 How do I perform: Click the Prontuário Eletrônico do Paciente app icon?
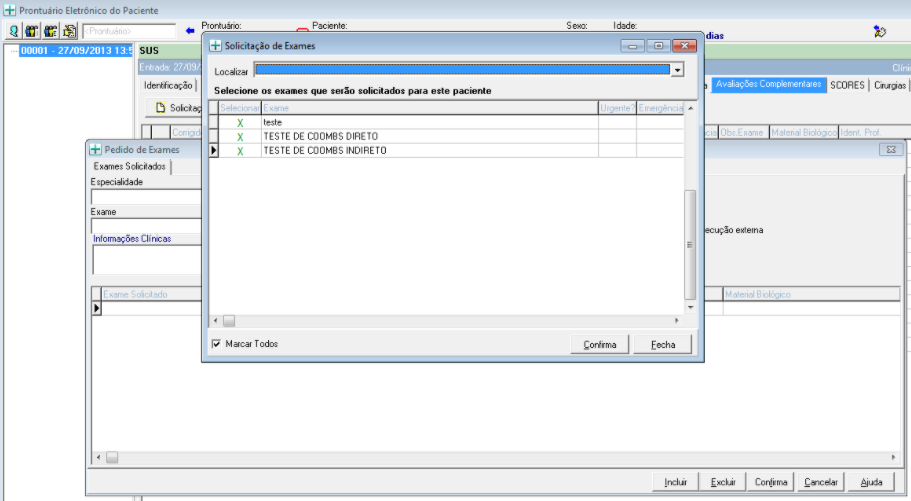9,10
